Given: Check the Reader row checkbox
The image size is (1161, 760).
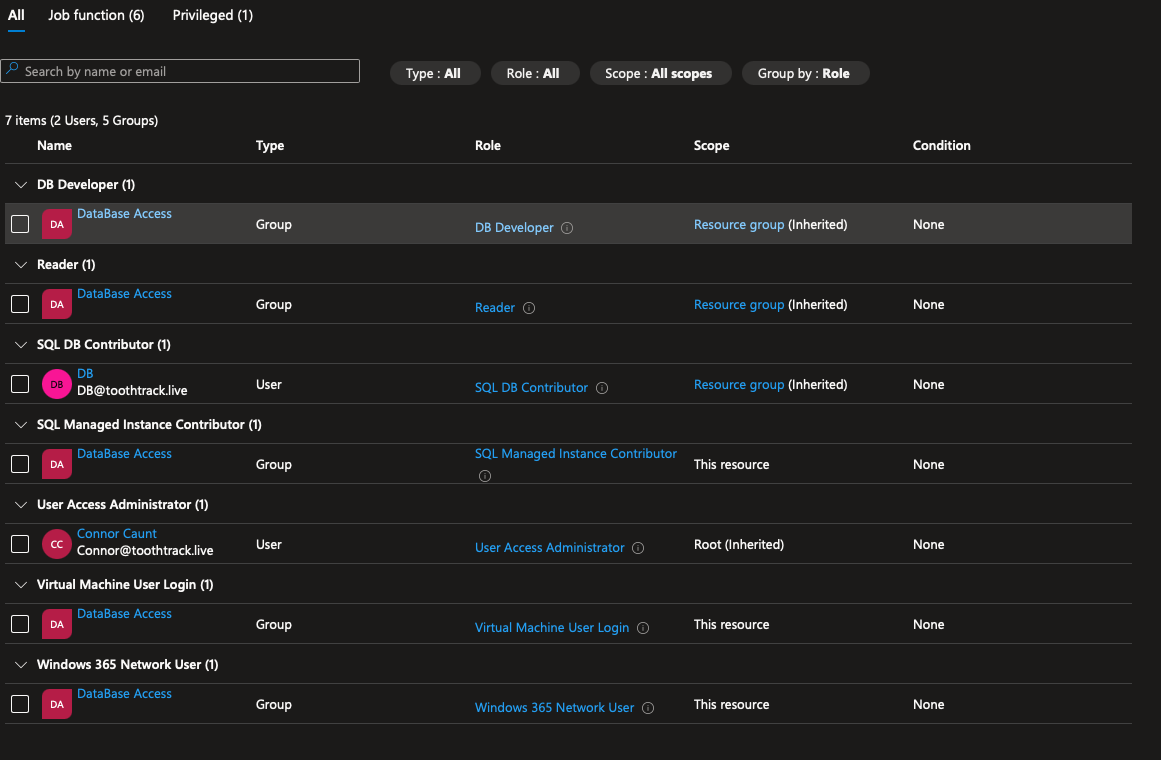Looking at the screenshot, I should (20, 304).
